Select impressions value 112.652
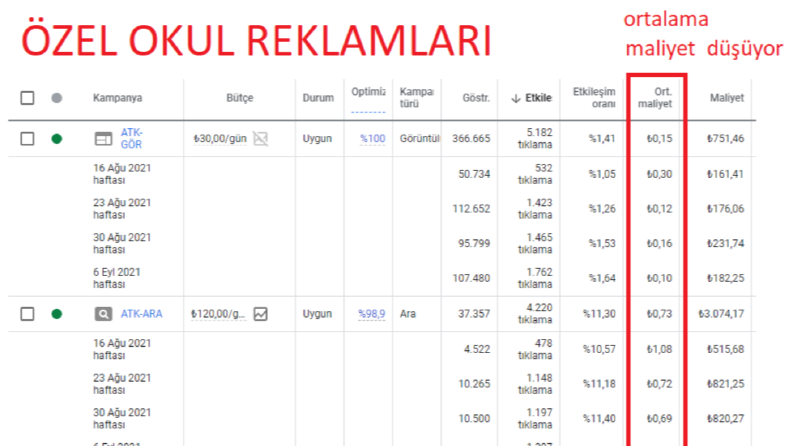This screenshot has width=793, height=446. (x=471, y=209)
